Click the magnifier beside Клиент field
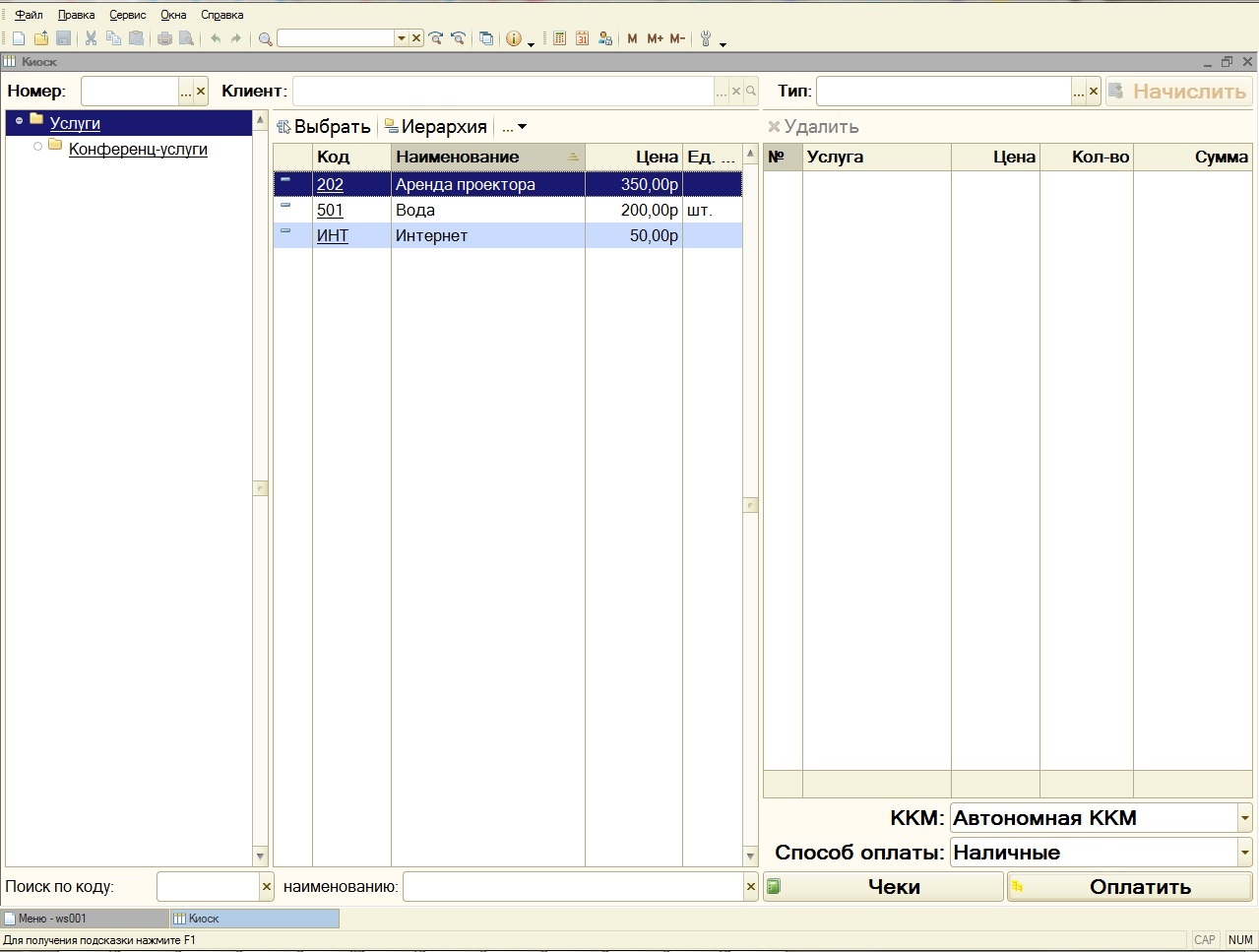The image size is (1259, 952). pyautogui.click(x=750, y=91)
